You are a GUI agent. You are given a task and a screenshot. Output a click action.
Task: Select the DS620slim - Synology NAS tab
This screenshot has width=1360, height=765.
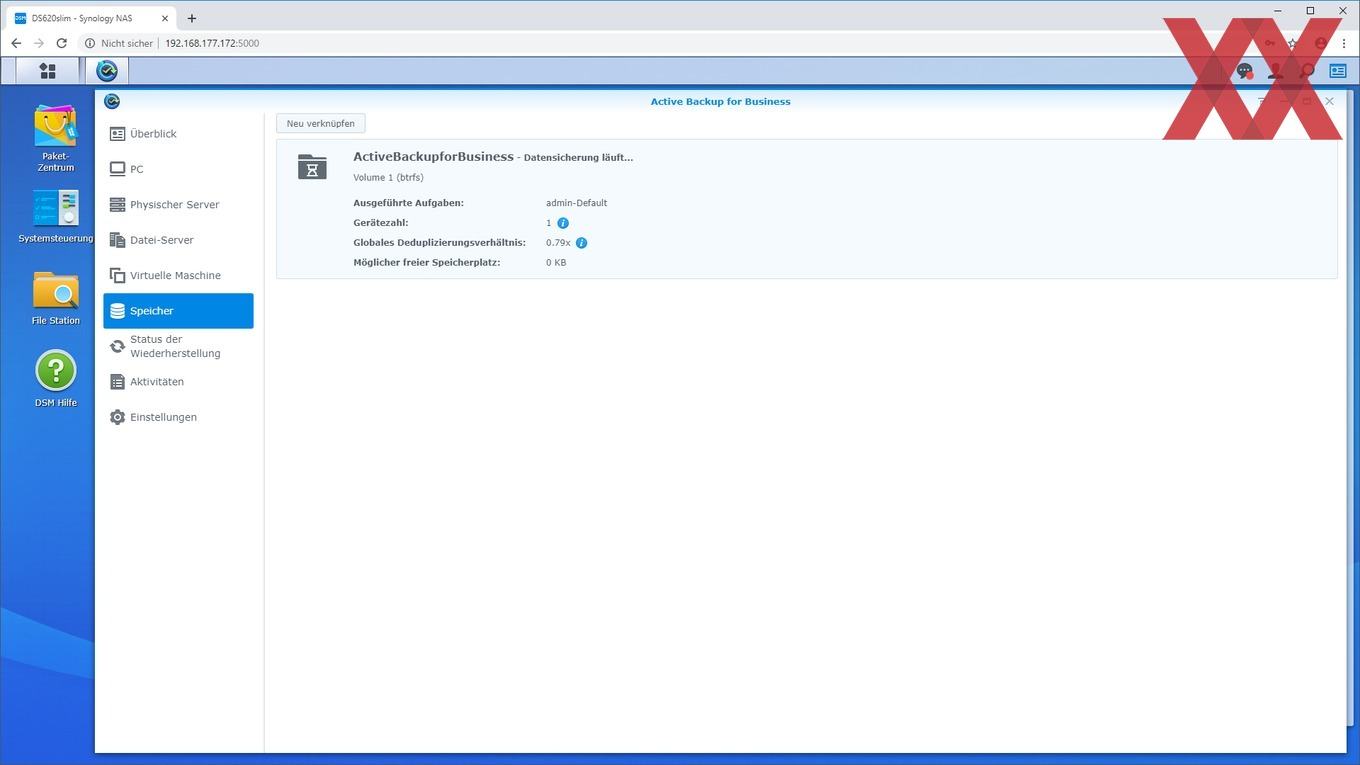coord(92,18)
